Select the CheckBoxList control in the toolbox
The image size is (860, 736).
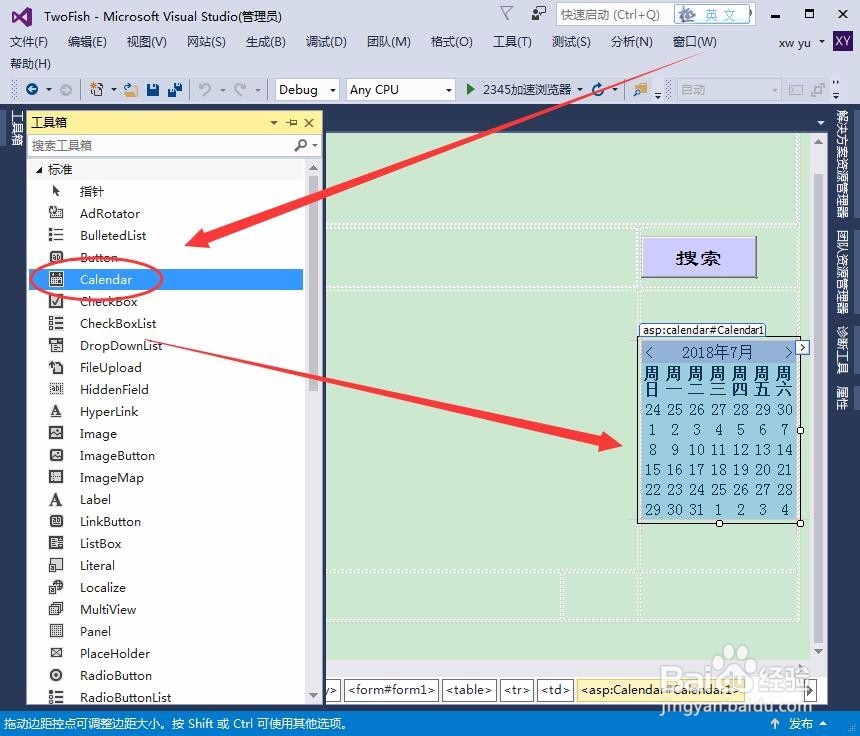click(165, 324)
